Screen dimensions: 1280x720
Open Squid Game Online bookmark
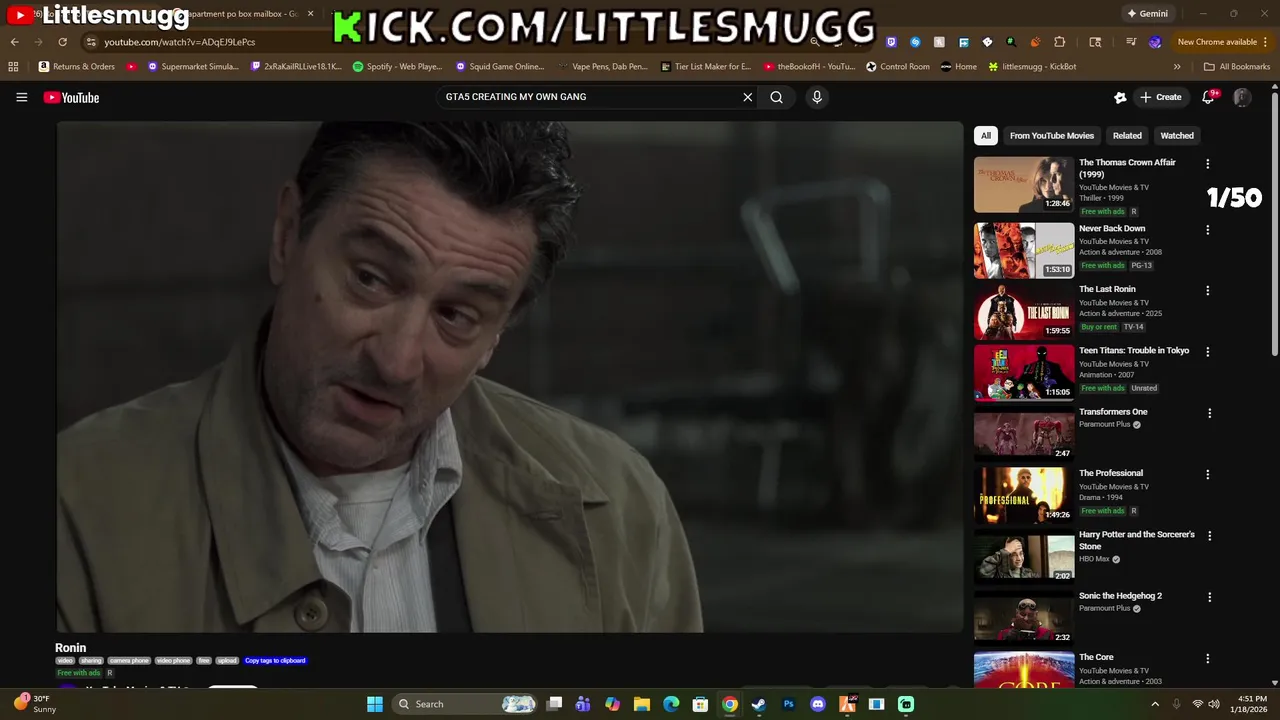(500, 67)
